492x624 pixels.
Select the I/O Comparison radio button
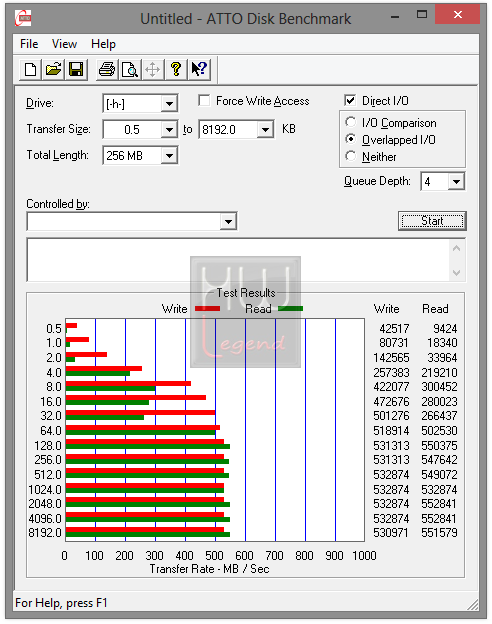tap(351, 122)
